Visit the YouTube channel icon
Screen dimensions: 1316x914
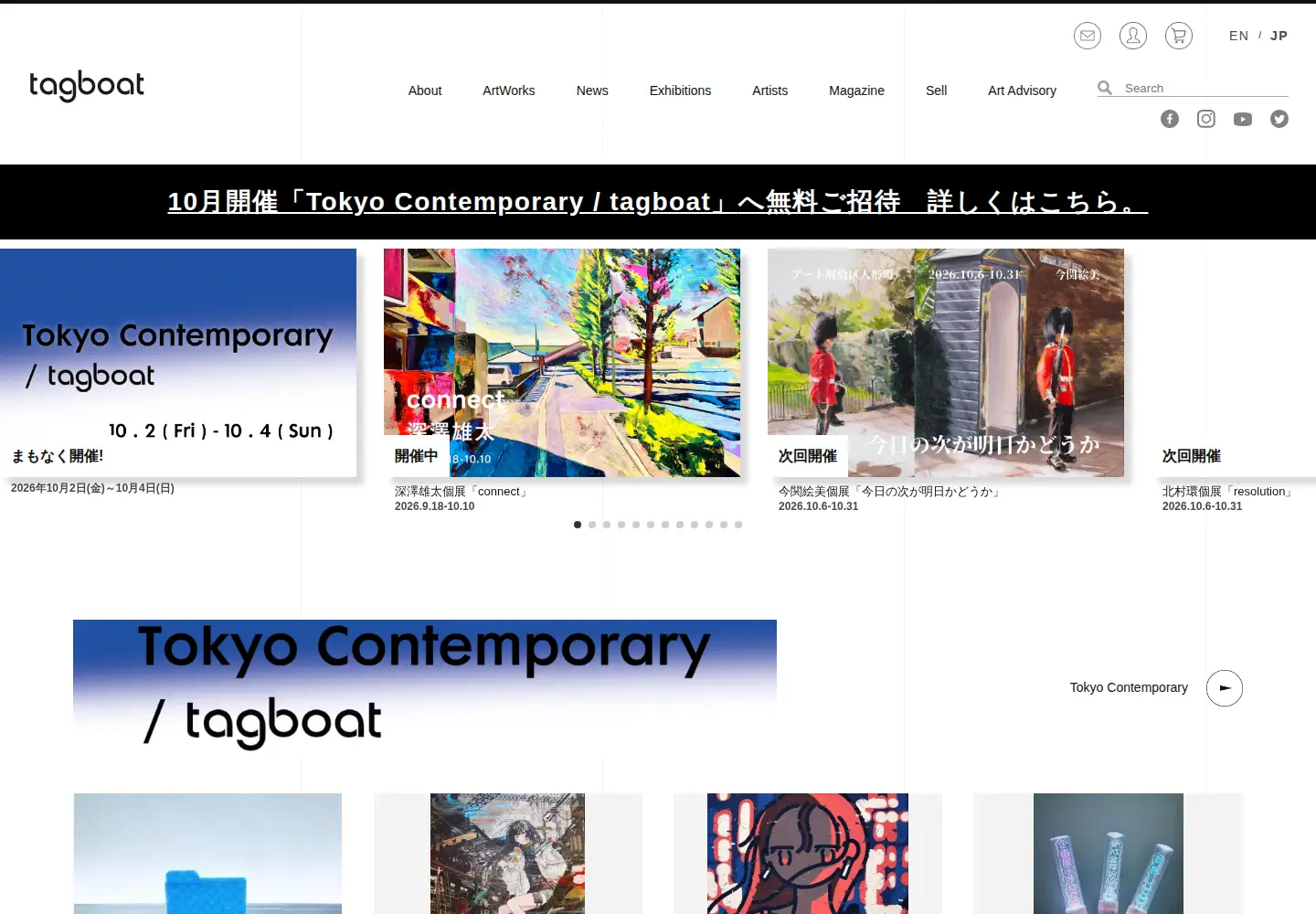click(x=1242, y=119)
